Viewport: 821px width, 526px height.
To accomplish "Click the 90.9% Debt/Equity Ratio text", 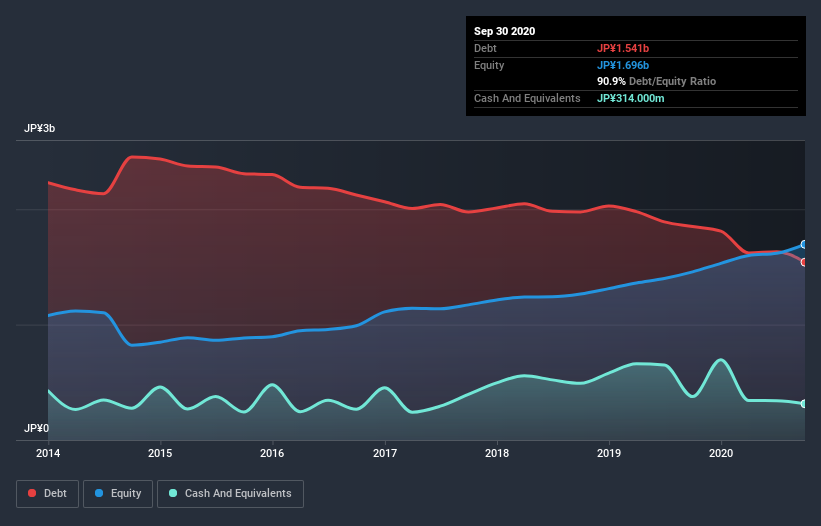I will pyautogui.click(x=657, y=82).
